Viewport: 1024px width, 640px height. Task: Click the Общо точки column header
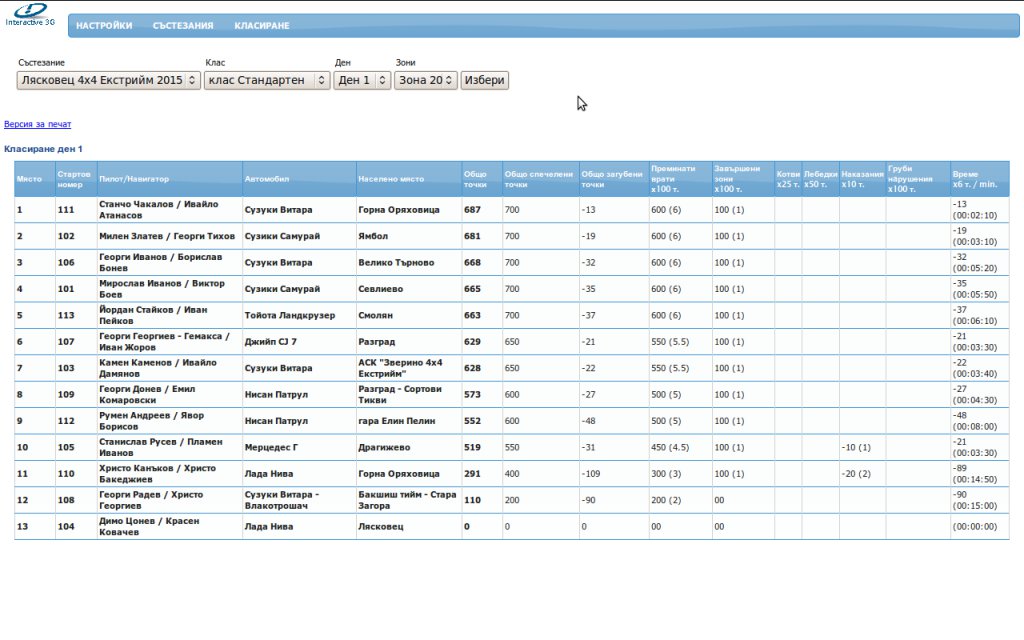[x=475, y=179]
